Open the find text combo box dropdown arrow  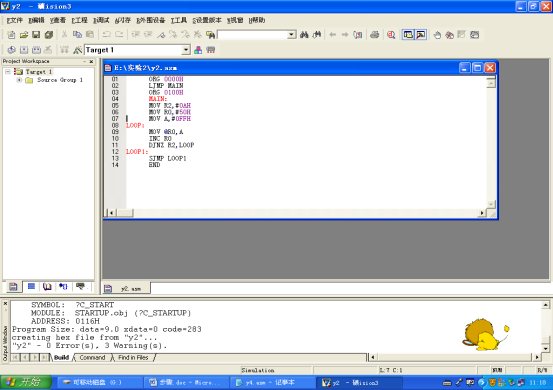(291, 35)
